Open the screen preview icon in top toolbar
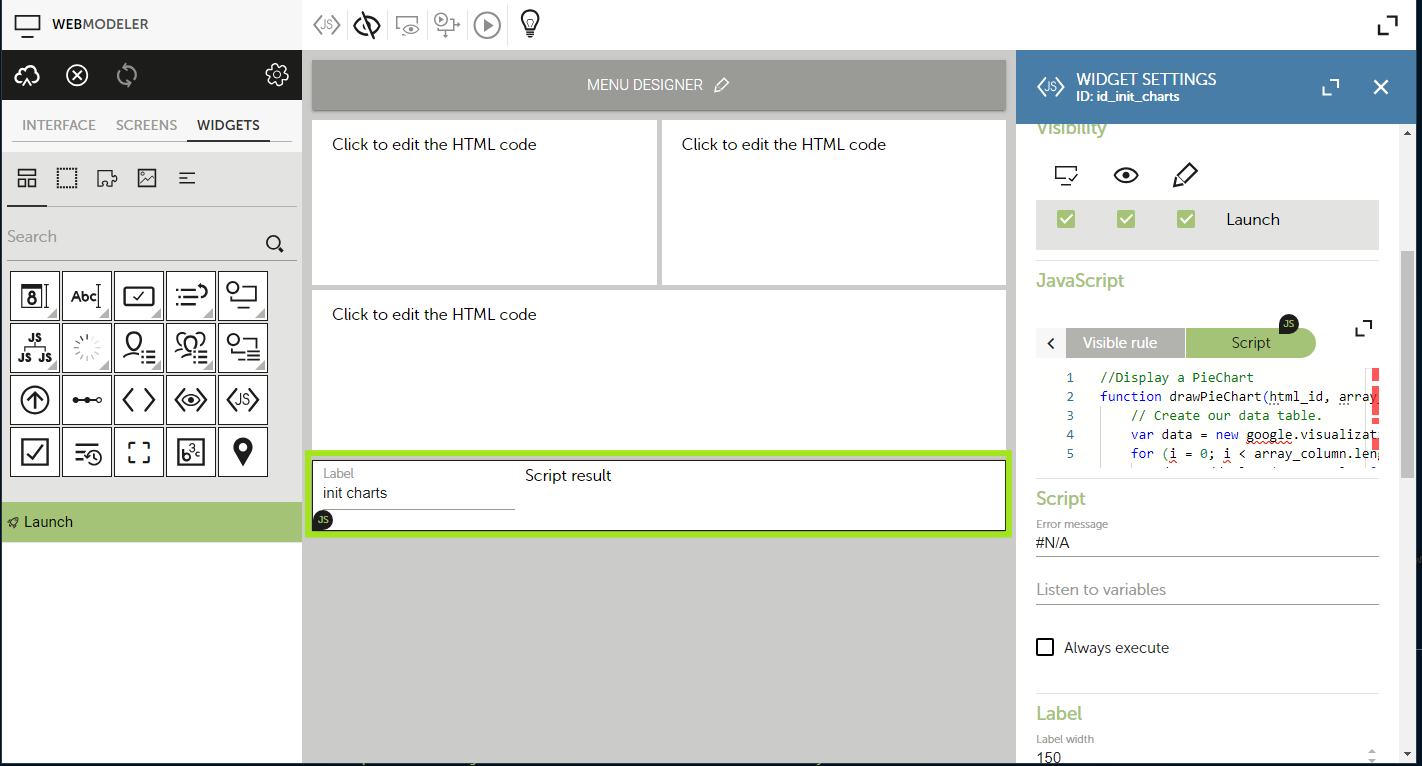Screen dimensions: 1422x766 pyautogui.click(x=407, y=25)
